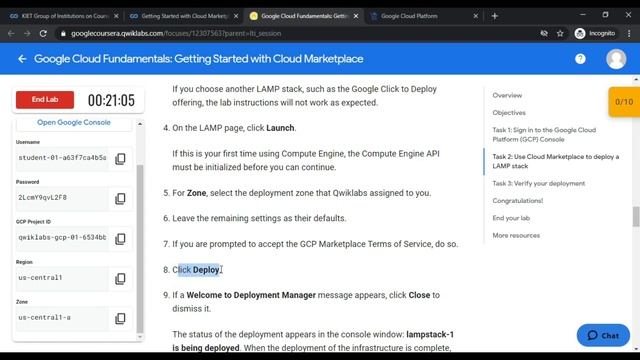Screen dimensions: 640x360
Task: Click the browser address bar URL
Action: point(176,33)
